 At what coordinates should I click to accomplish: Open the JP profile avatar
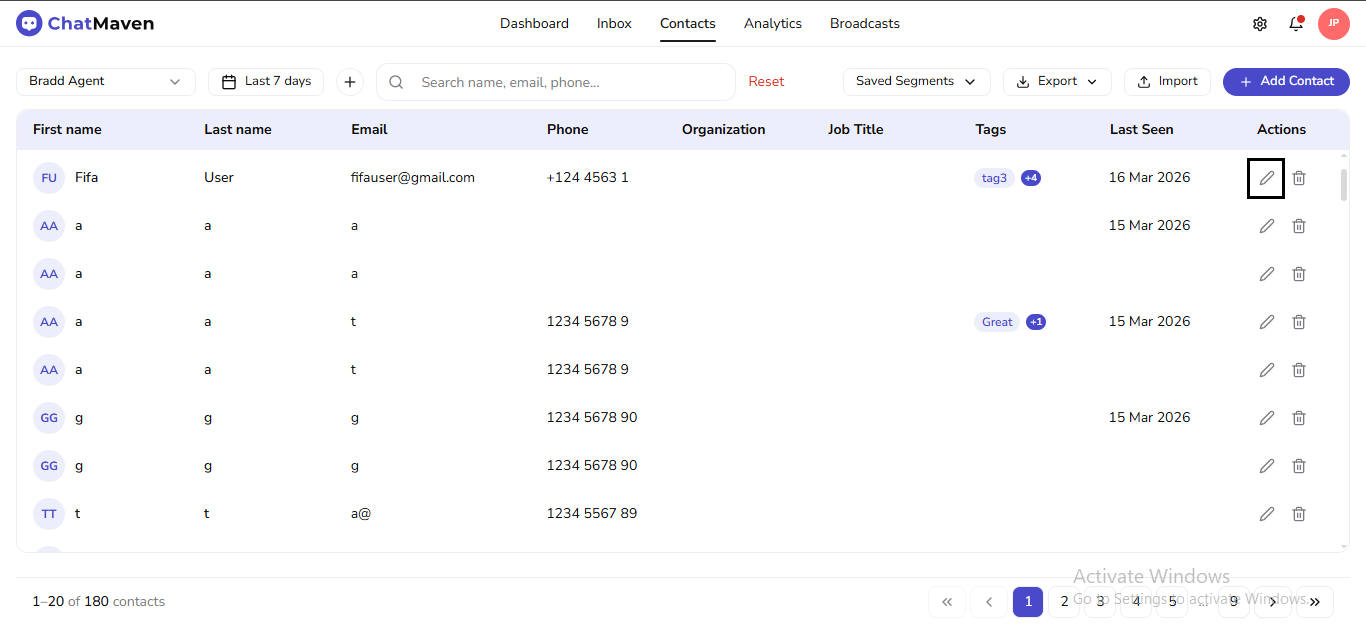tap(1334, 23)
